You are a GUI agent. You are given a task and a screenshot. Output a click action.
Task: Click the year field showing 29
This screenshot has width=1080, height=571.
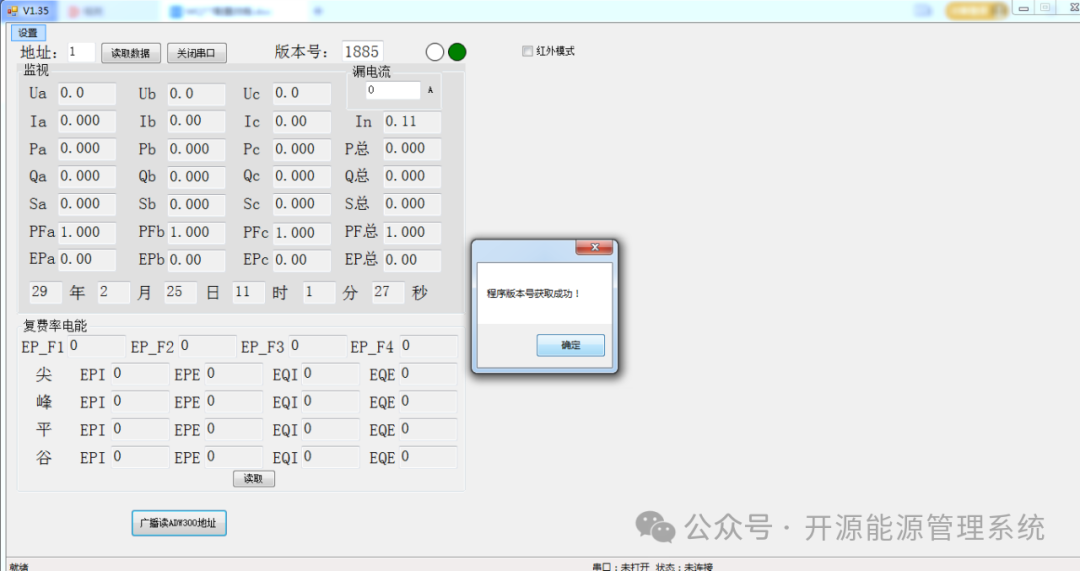point(45,292)
